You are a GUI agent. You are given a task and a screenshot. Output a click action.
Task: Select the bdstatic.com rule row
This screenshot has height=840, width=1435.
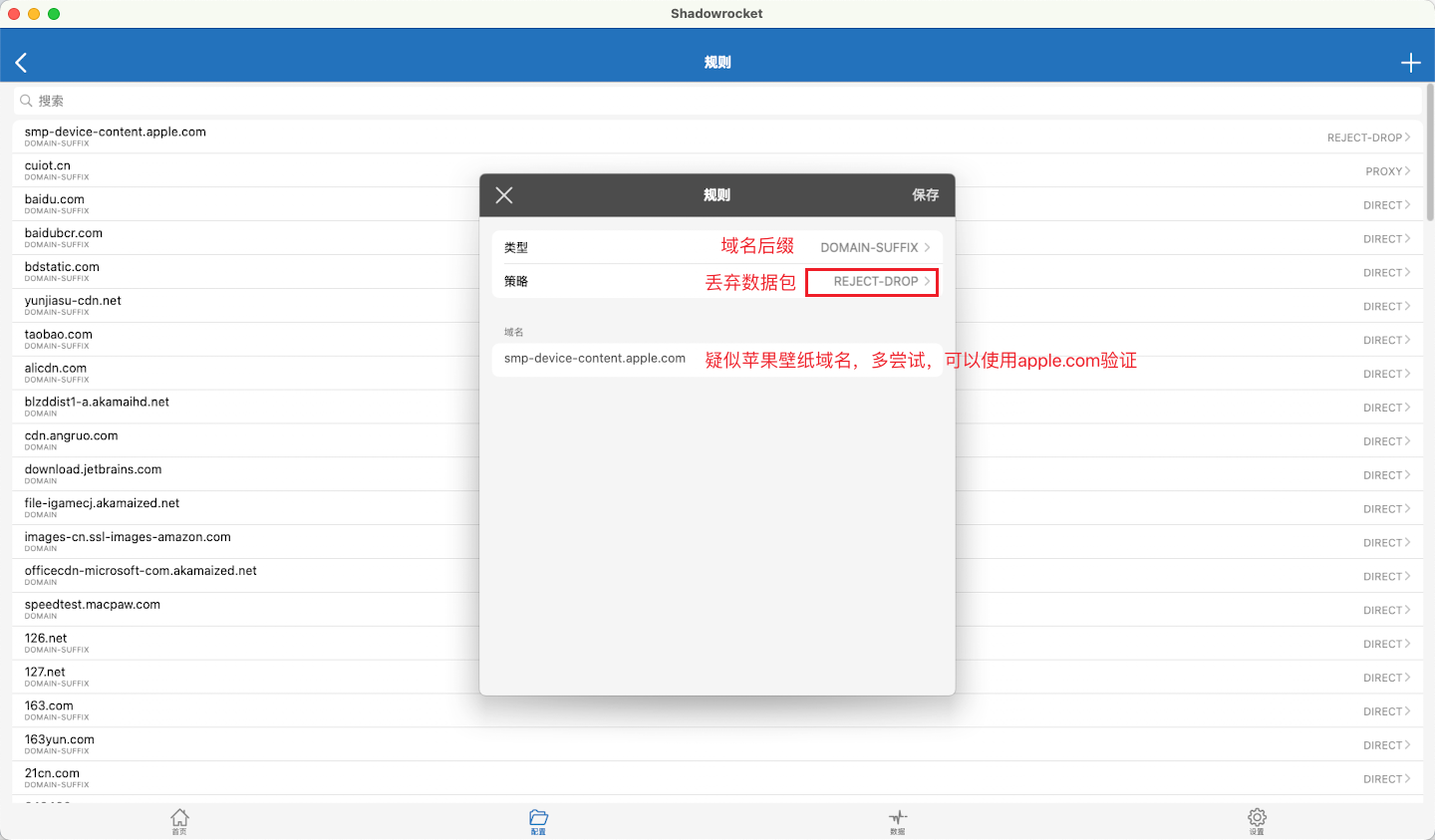717,272
